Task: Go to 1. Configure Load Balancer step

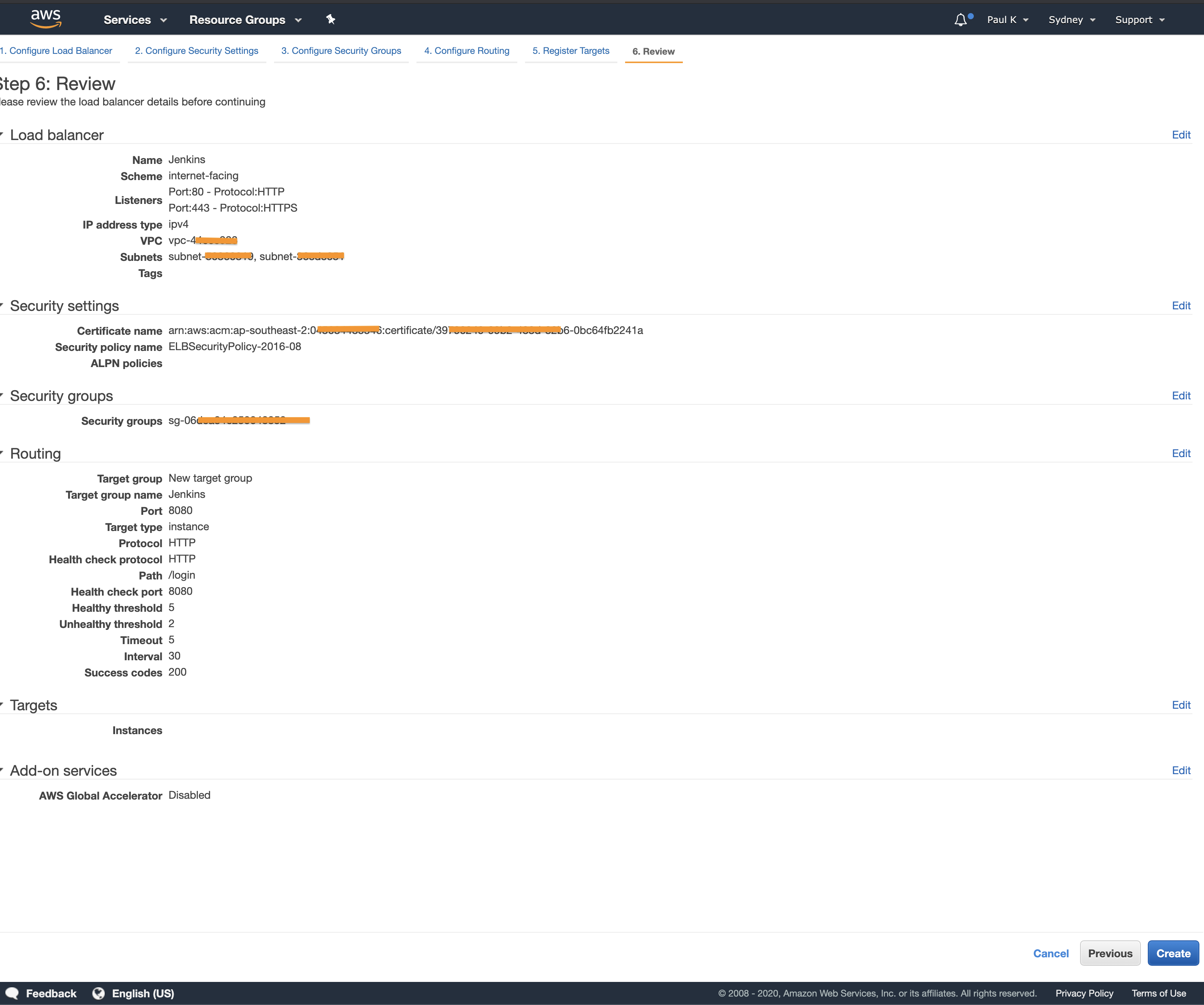Action: point(56,50)
